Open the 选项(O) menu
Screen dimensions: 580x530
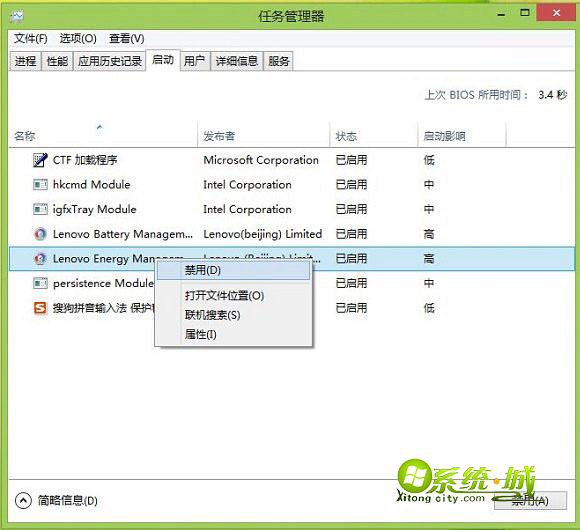[78, 38]
